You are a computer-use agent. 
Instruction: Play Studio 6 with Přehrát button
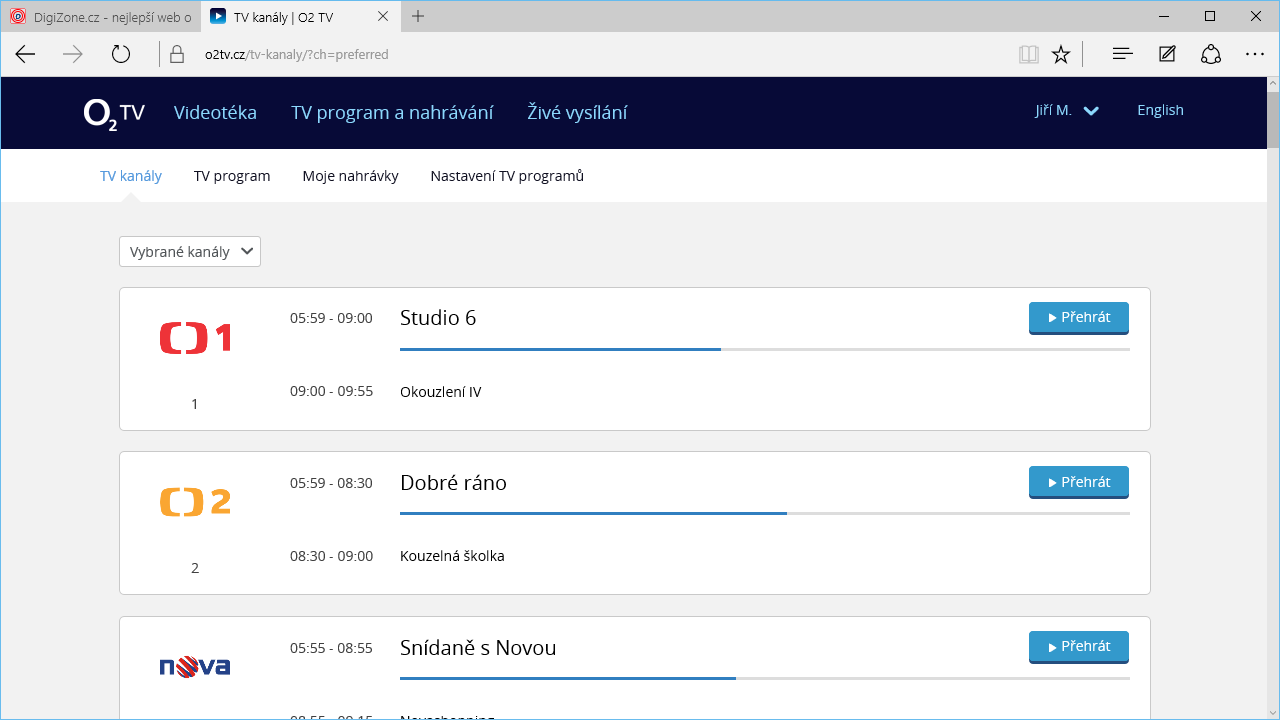(x=1079, y=318)
